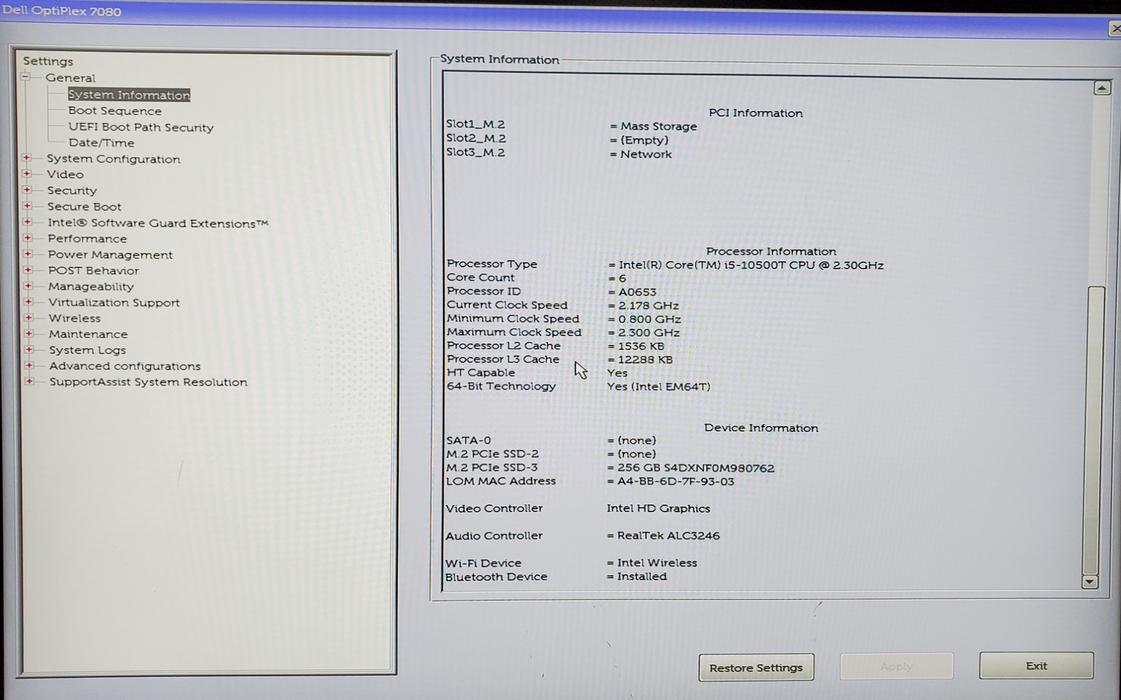Click the Exit button

pos(1036,666)
